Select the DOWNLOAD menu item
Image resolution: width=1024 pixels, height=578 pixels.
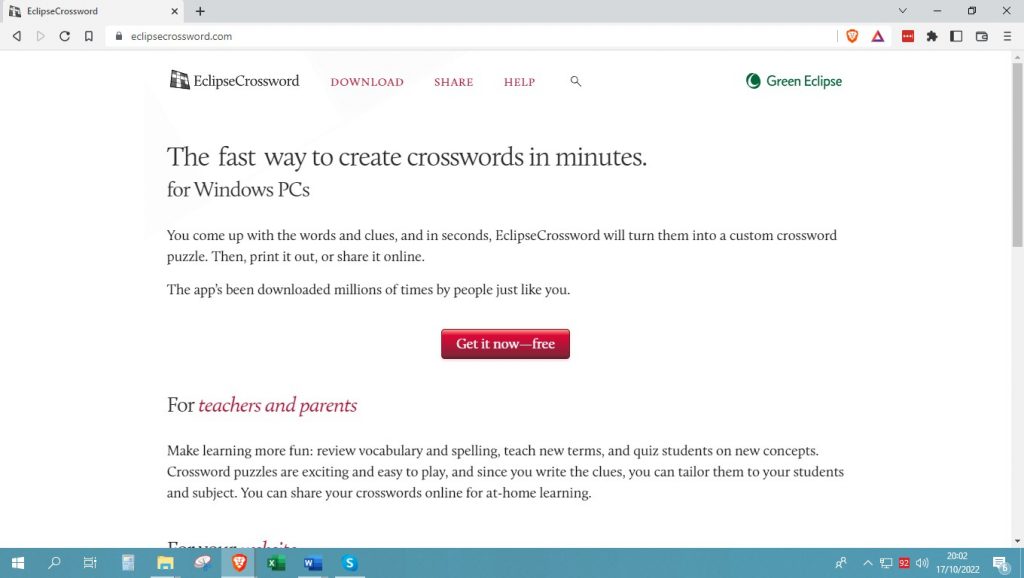tap(366, 82)
